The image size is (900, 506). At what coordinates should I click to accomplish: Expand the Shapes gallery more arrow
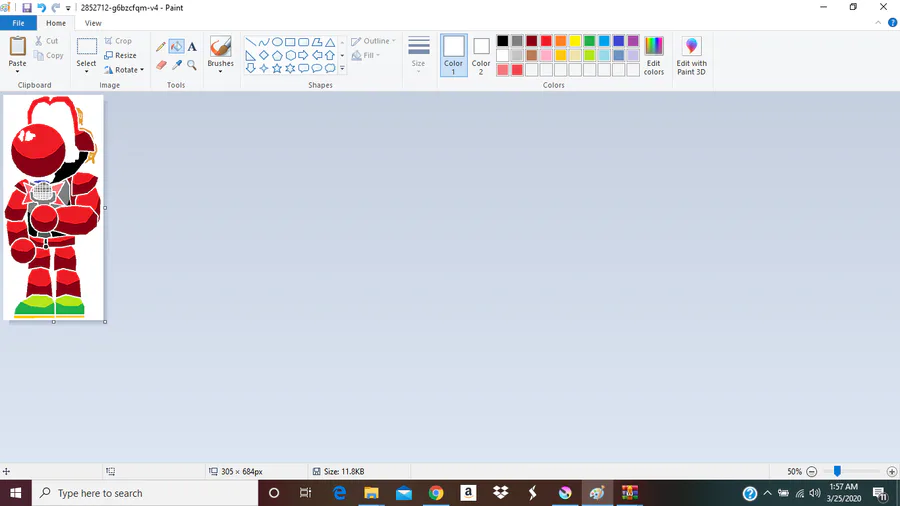click(342, 68)
